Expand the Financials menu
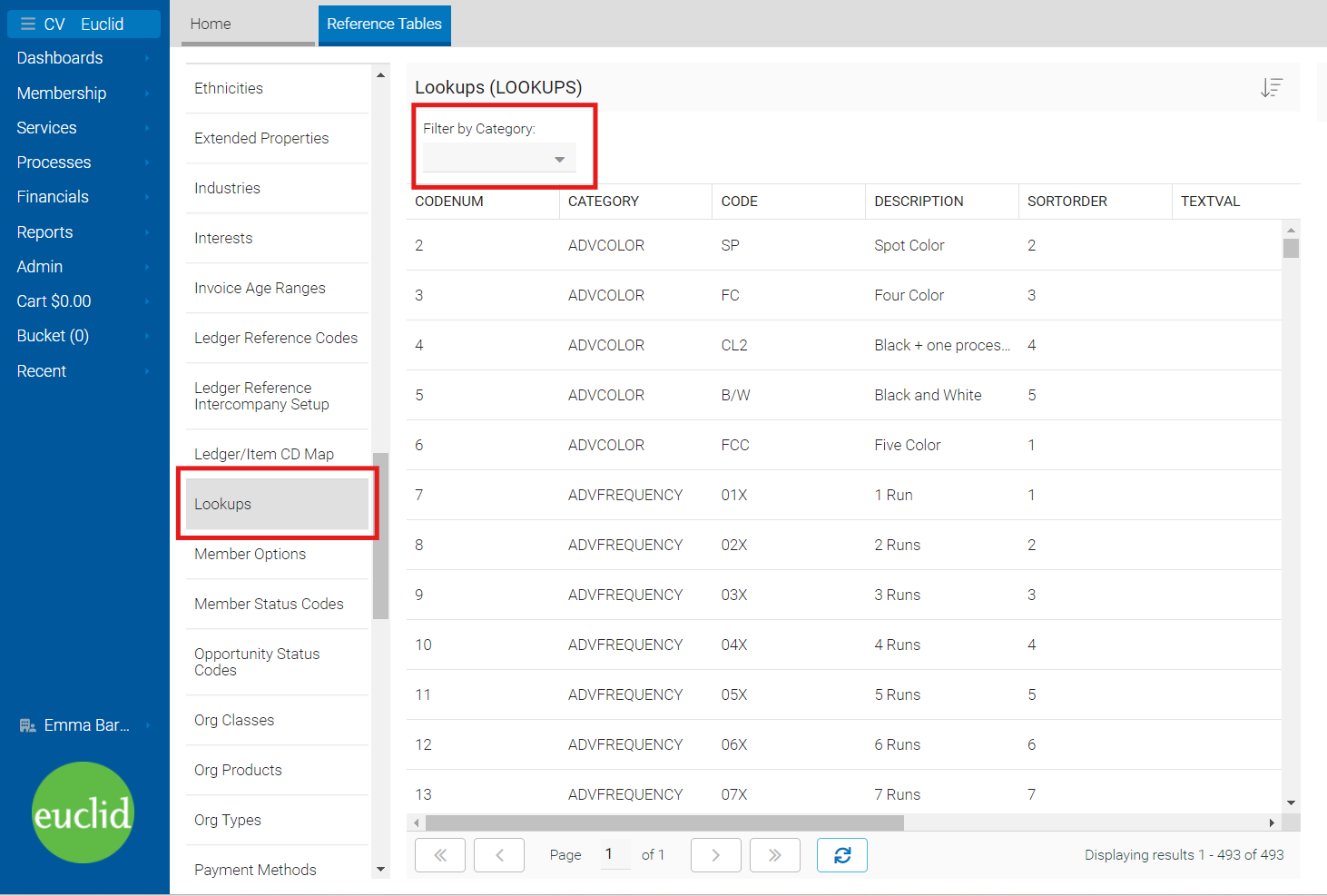The height and width of the screenshot is (896, 1327). [84, 197]
